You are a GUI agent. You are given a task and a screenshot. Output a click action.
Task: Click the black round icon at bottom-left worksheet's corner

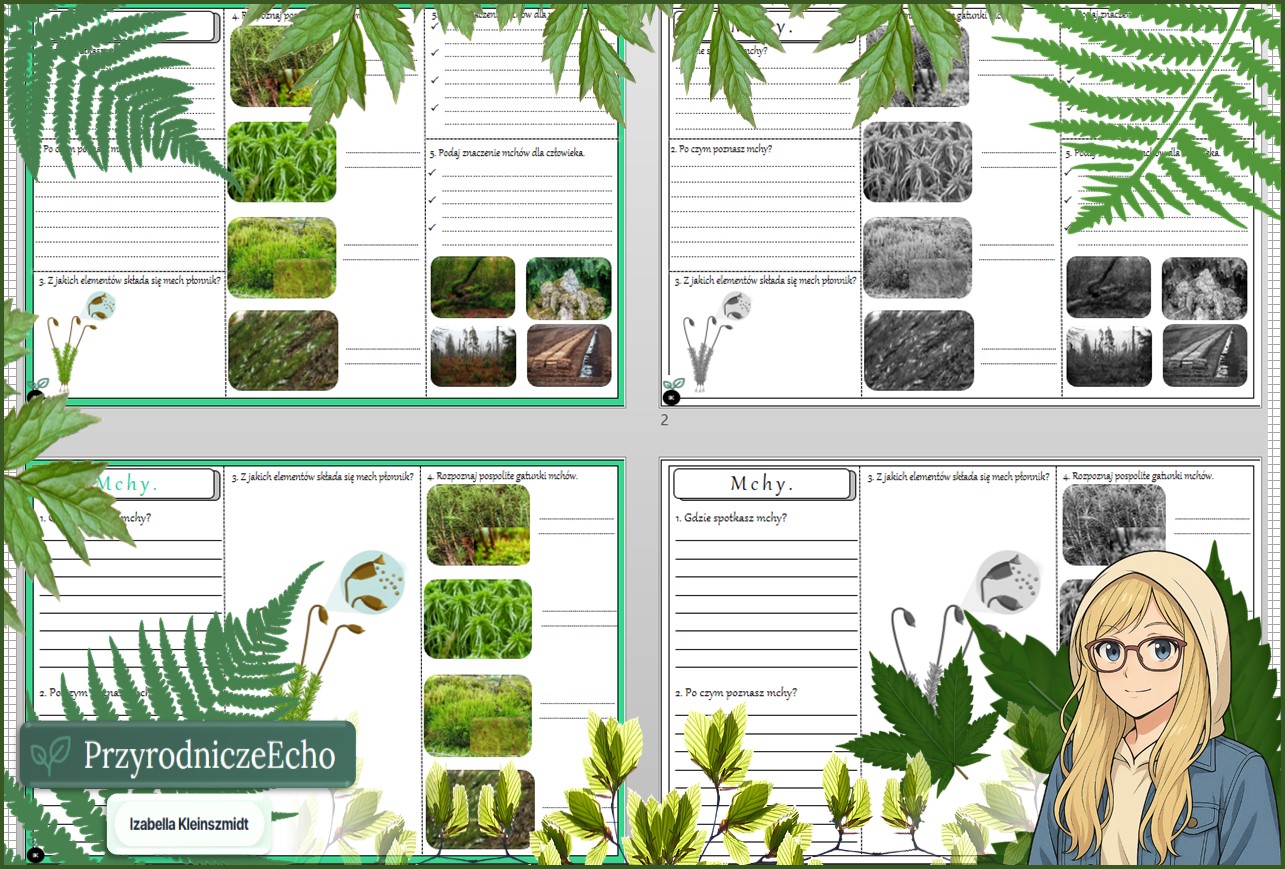click(x=36, y=855)
